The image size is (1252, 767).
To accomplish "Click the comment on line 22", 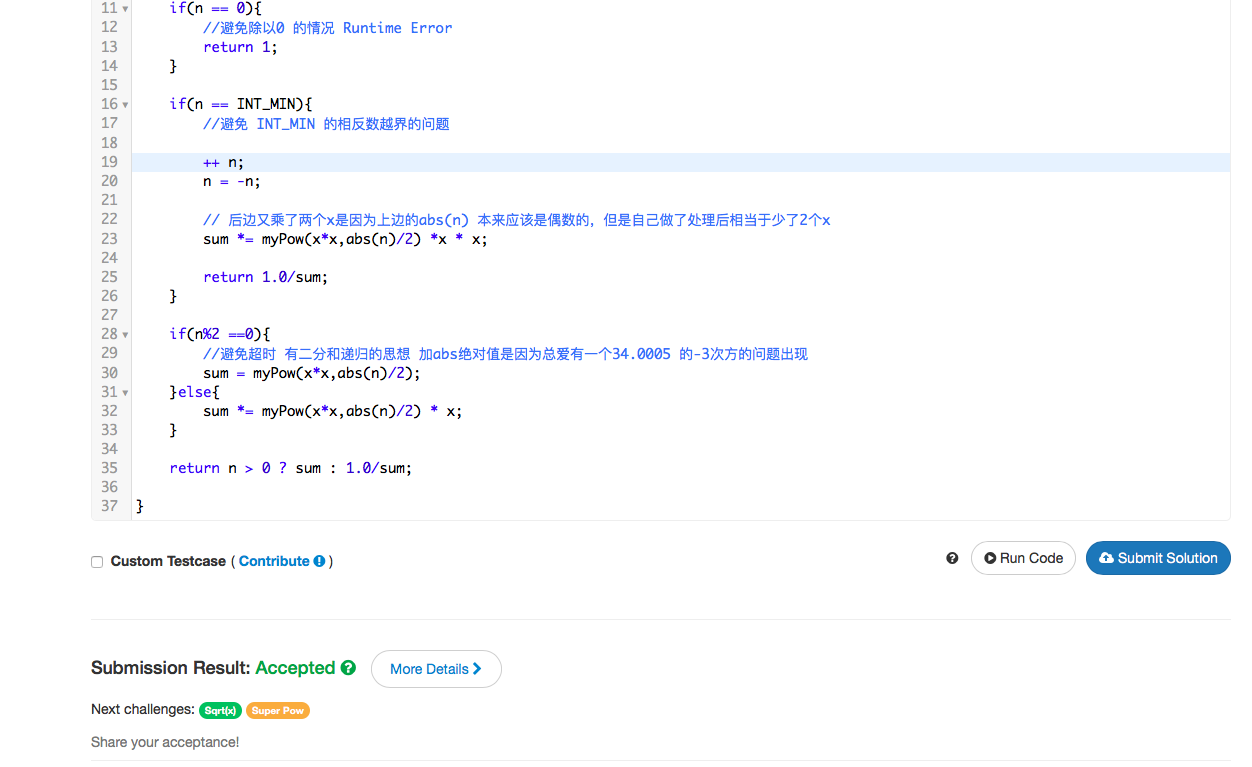I will click(x=517, y=220).
